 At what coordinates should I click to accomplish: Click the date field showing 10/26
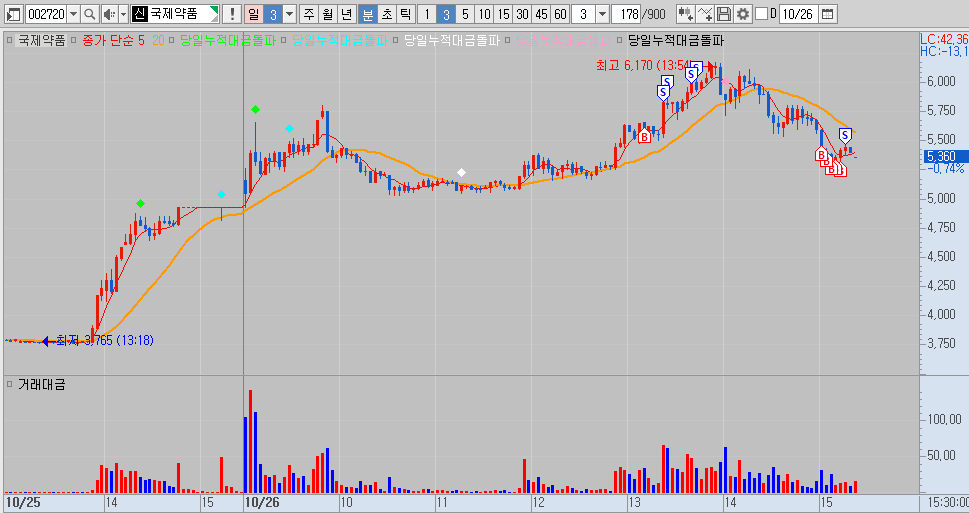tap(798, 14)
